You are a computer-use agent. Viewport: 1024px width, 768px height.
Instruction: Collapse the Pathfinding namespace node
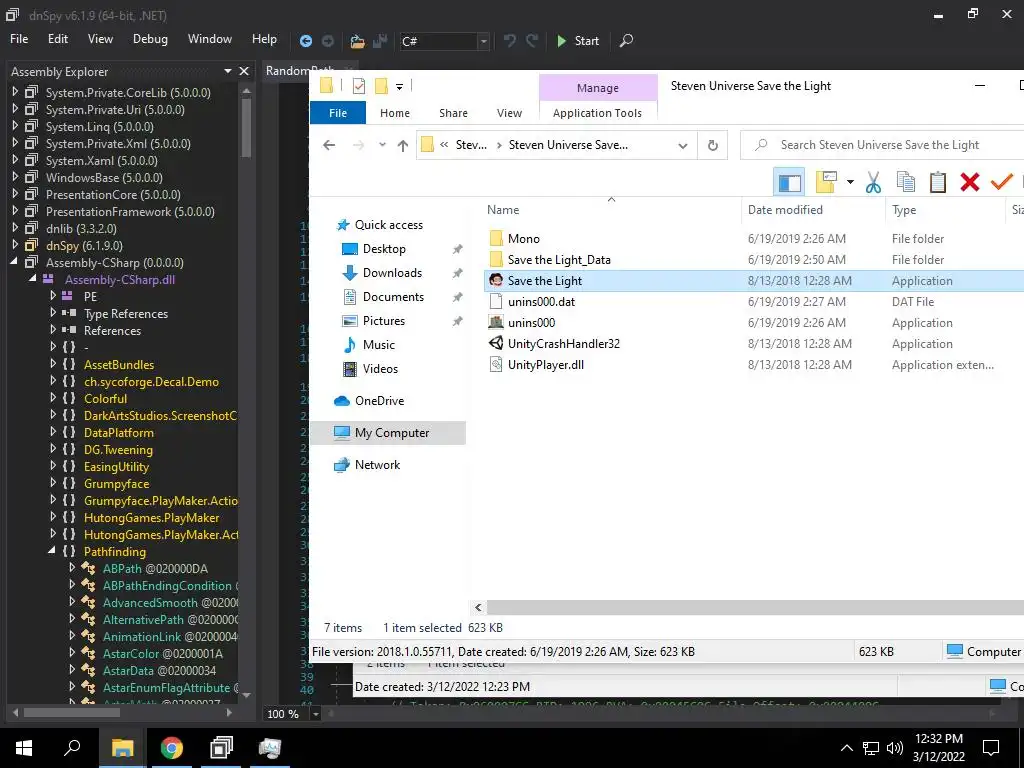pyautogui.click(x=52, y=551)
